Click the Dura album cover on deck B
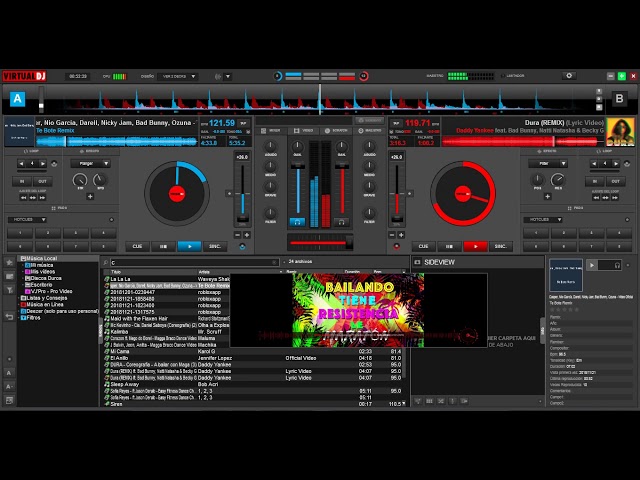The width and height of the screenshot is (640, 480). point(620,132)
